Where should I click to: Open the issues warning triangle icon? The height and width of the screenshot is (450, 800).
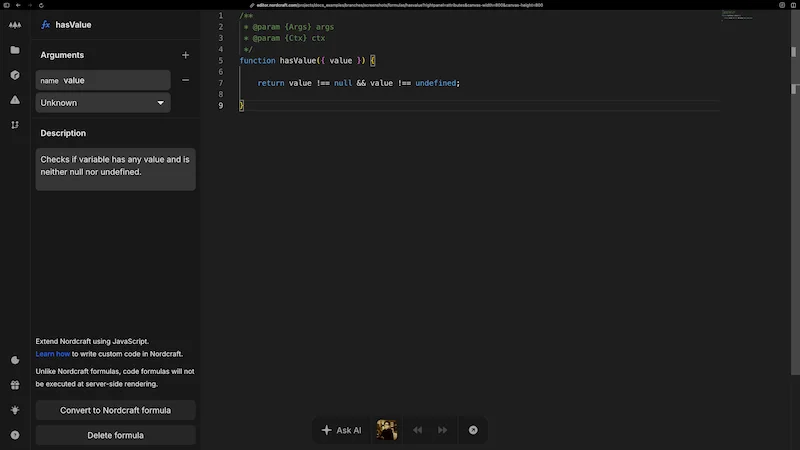click(15, 100)
